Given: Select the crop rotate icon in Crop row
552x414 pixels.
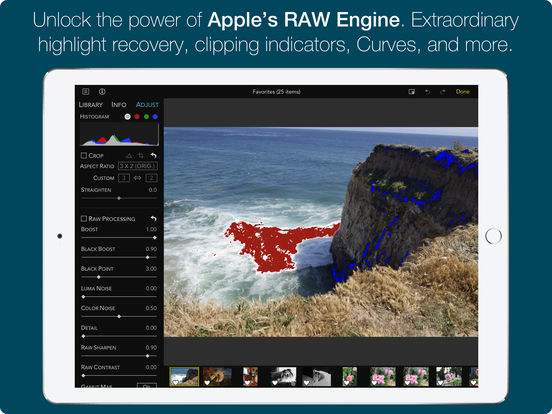Looking at the screenshot, I should [x=141, y=155].
